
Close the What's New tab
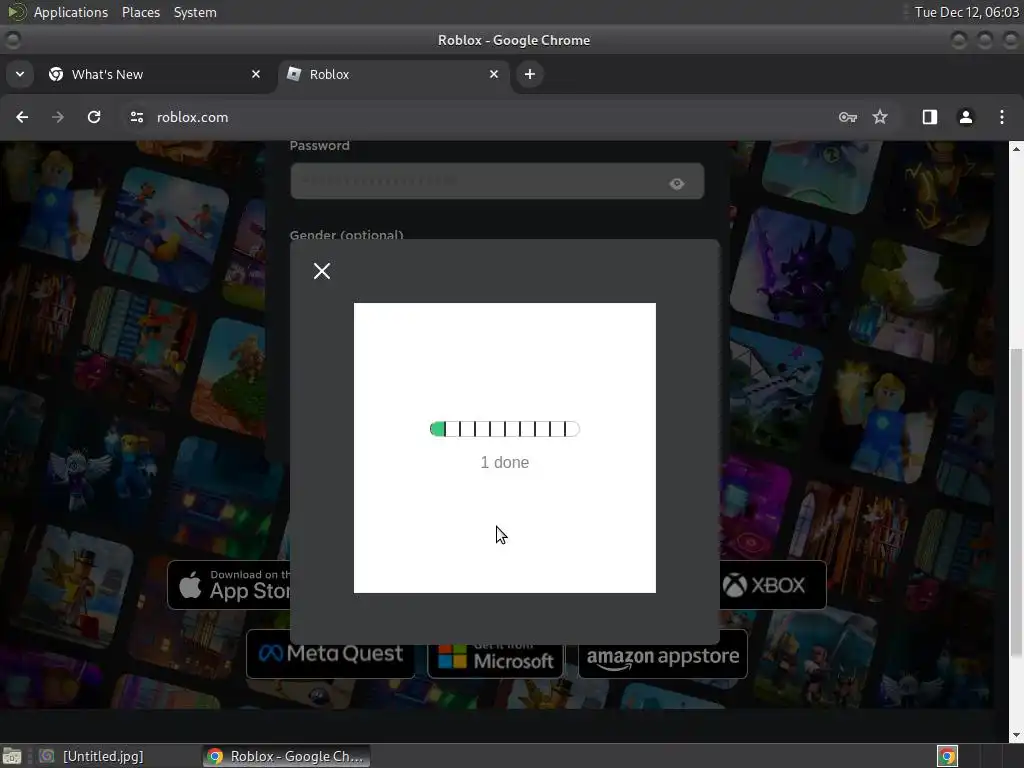coord(256,74)
